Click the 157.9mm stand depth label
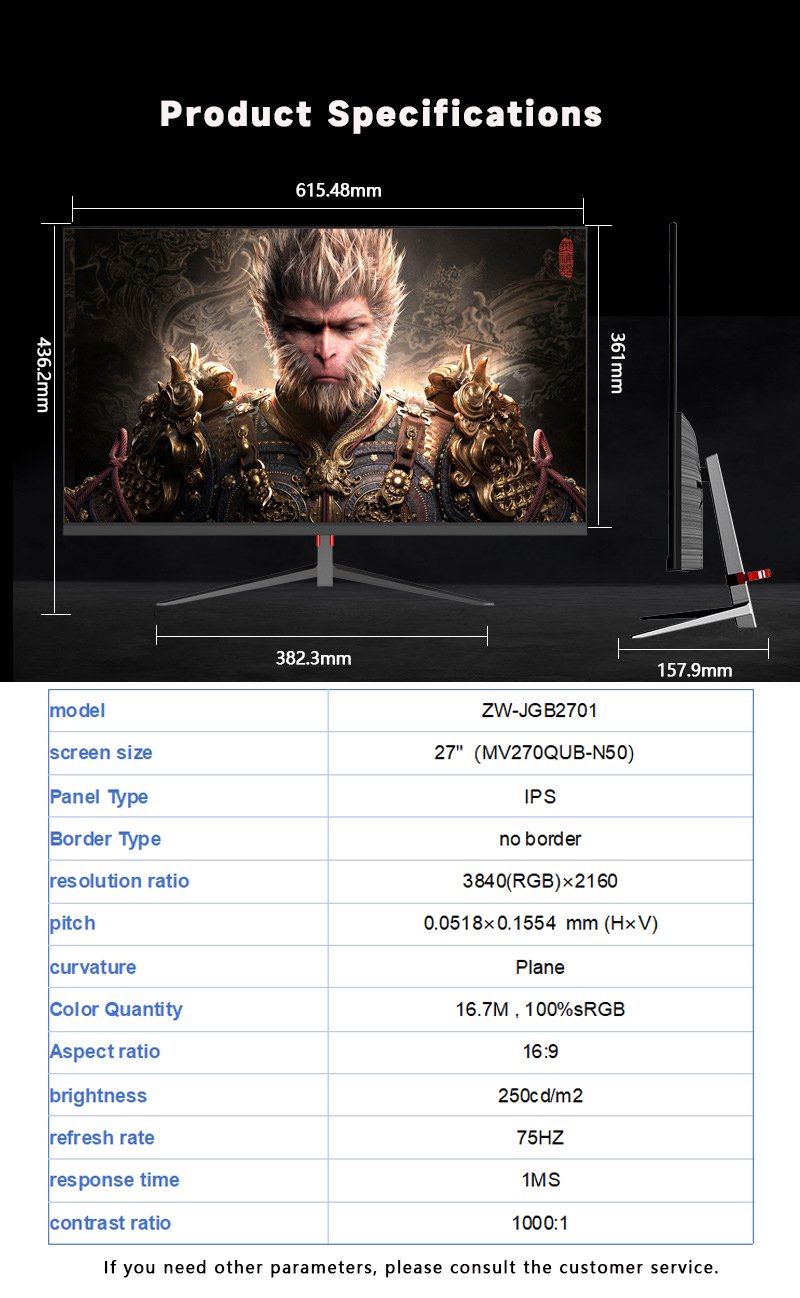This screenshot has width=800, height=1298. (x=694, y=670)
